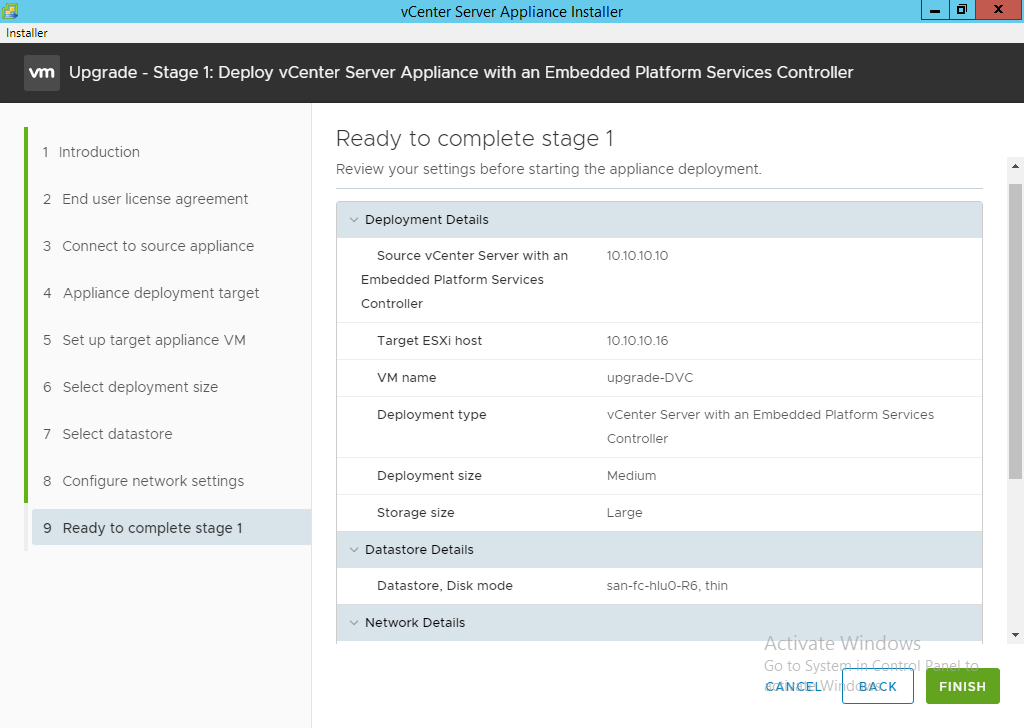1024x728 pixels.
Task: Click the vertical scrollbar thumb
Action: [x=1015, y=332]
